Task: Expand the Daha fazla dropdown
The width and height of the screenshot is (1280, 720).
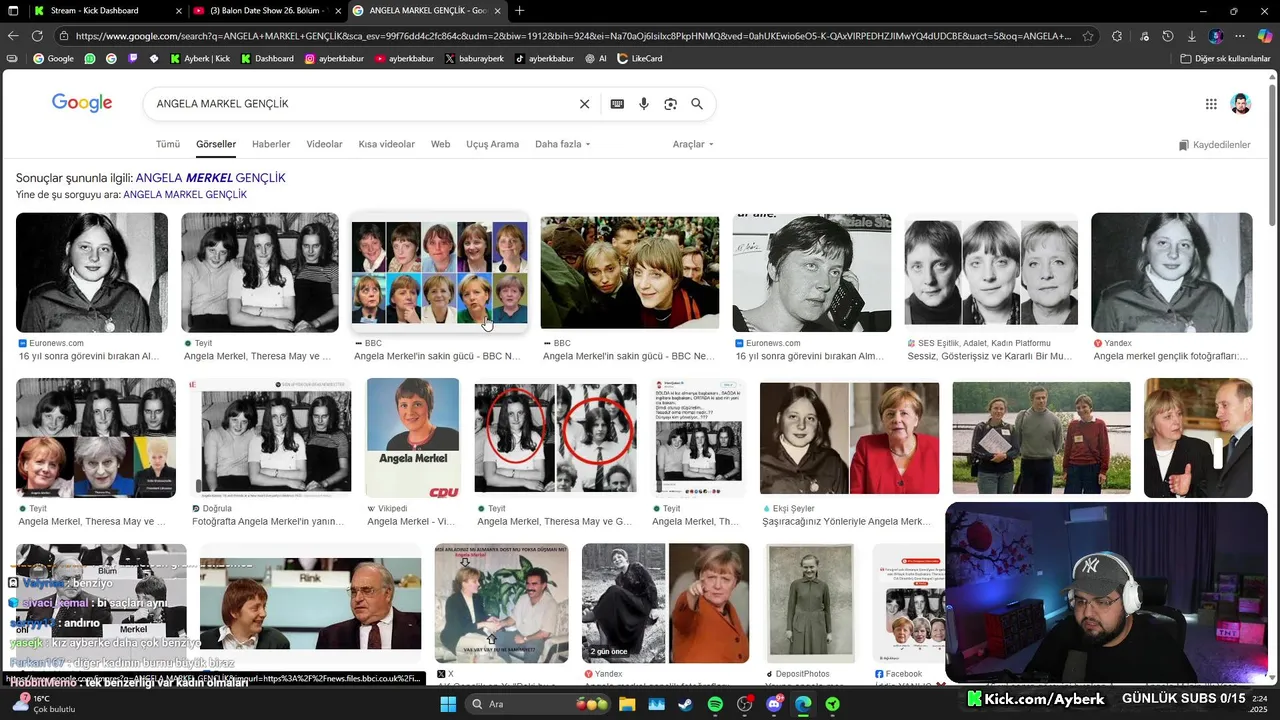Action: pyautogui.click(x=563, y=144)
